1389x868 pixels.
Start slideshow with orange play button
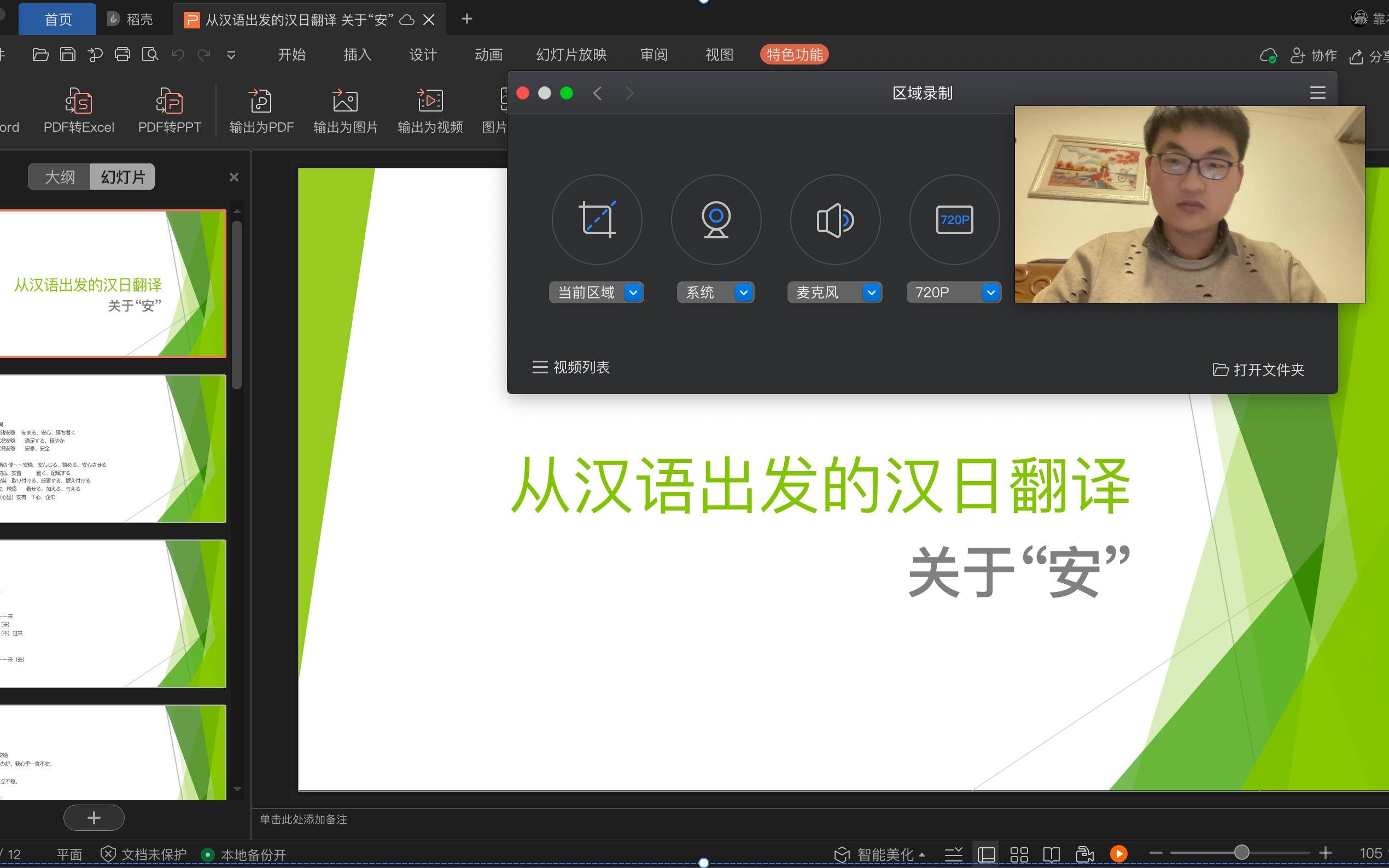coord(1118,854)
